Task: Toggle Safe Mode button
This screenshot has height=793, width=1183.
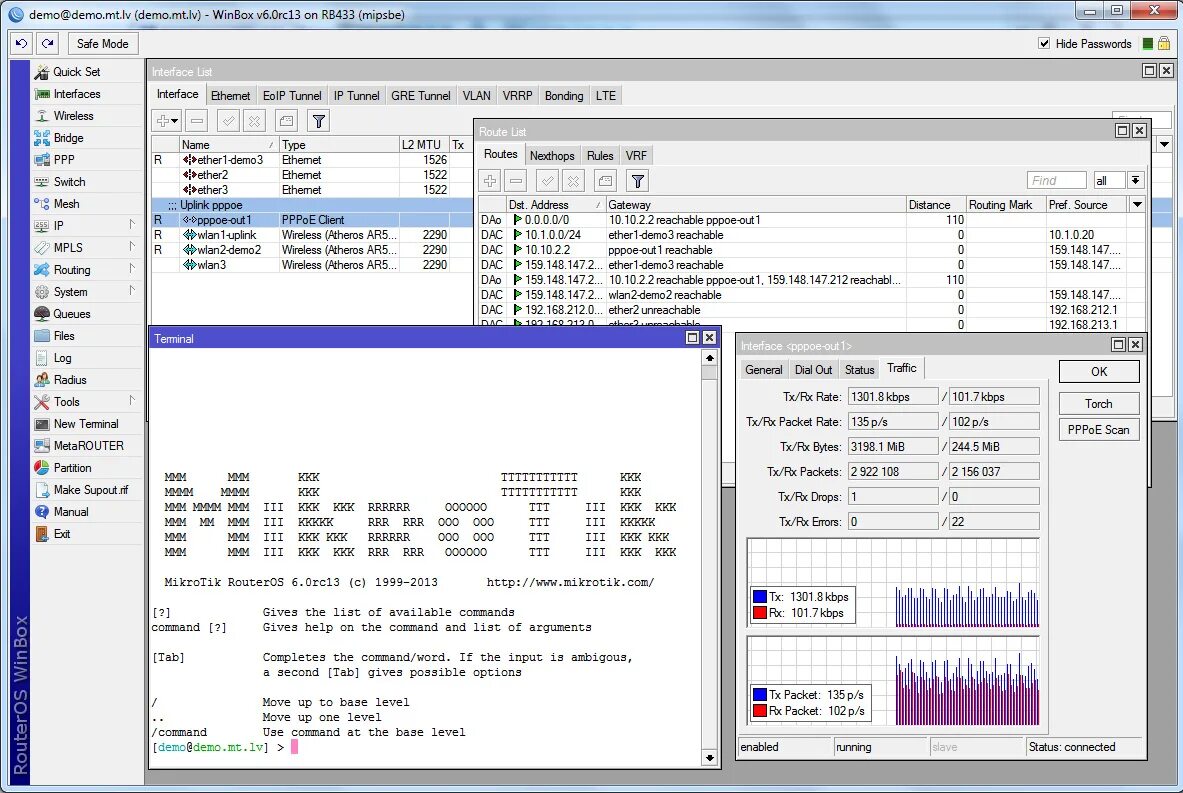Action: click(x=103, y=44)
